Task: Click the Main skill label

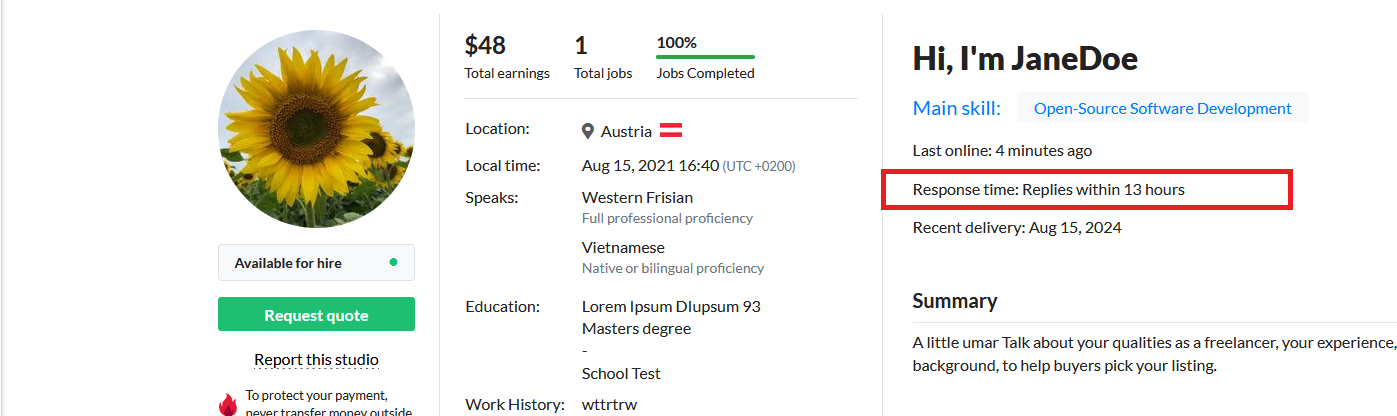Action: [x=958, y=108]
